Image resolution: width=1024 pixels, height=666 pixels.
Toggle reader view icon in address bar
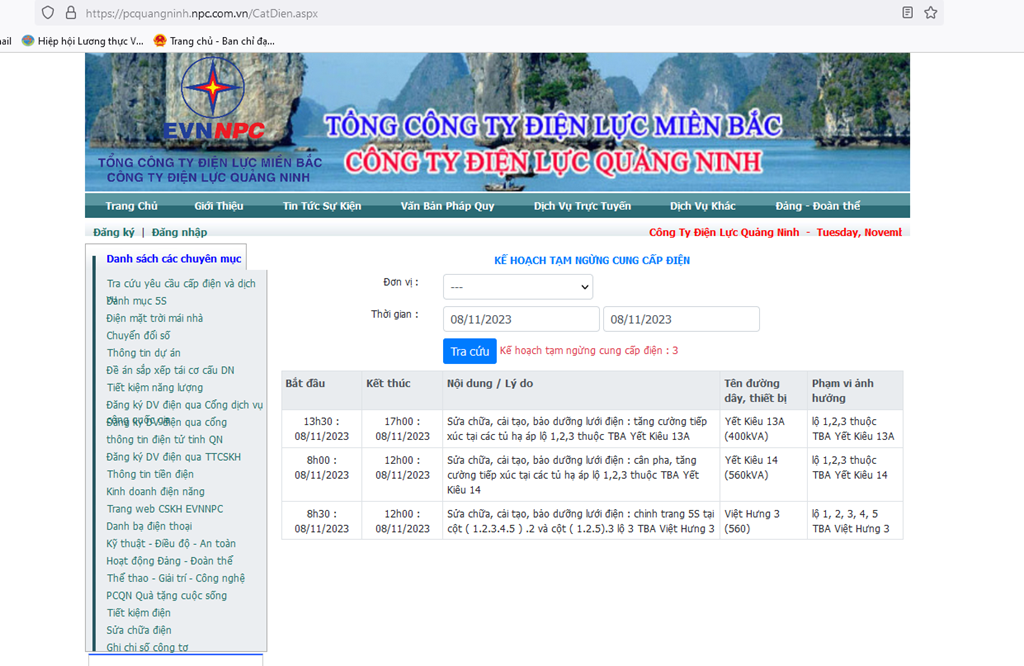pyautogui.click(x=907, y=12)
